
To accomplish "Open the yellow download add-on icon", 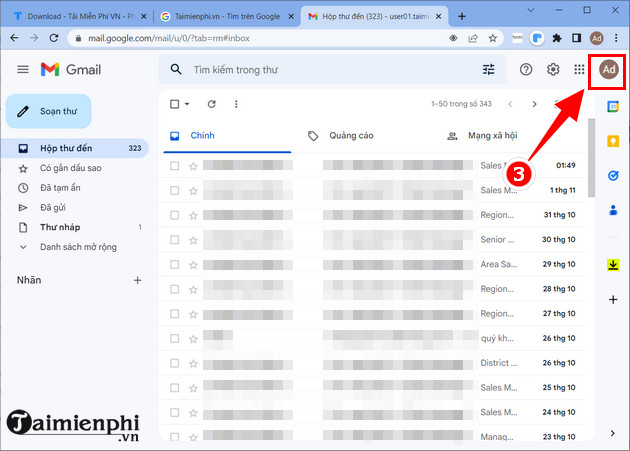I will (x=613, y=264).
